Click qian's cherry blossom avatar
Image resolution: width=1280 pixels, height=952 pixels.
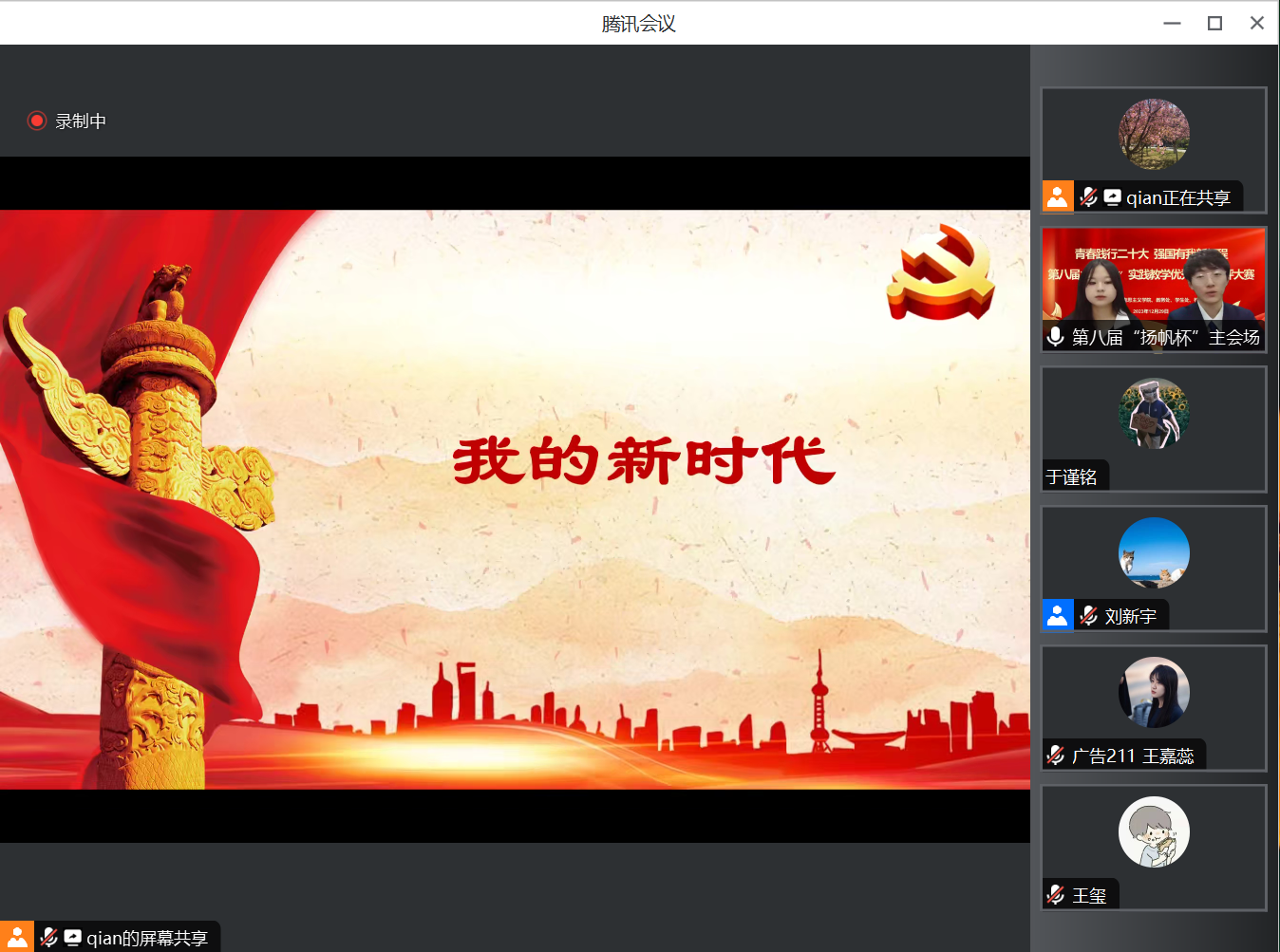point(1152,135)
